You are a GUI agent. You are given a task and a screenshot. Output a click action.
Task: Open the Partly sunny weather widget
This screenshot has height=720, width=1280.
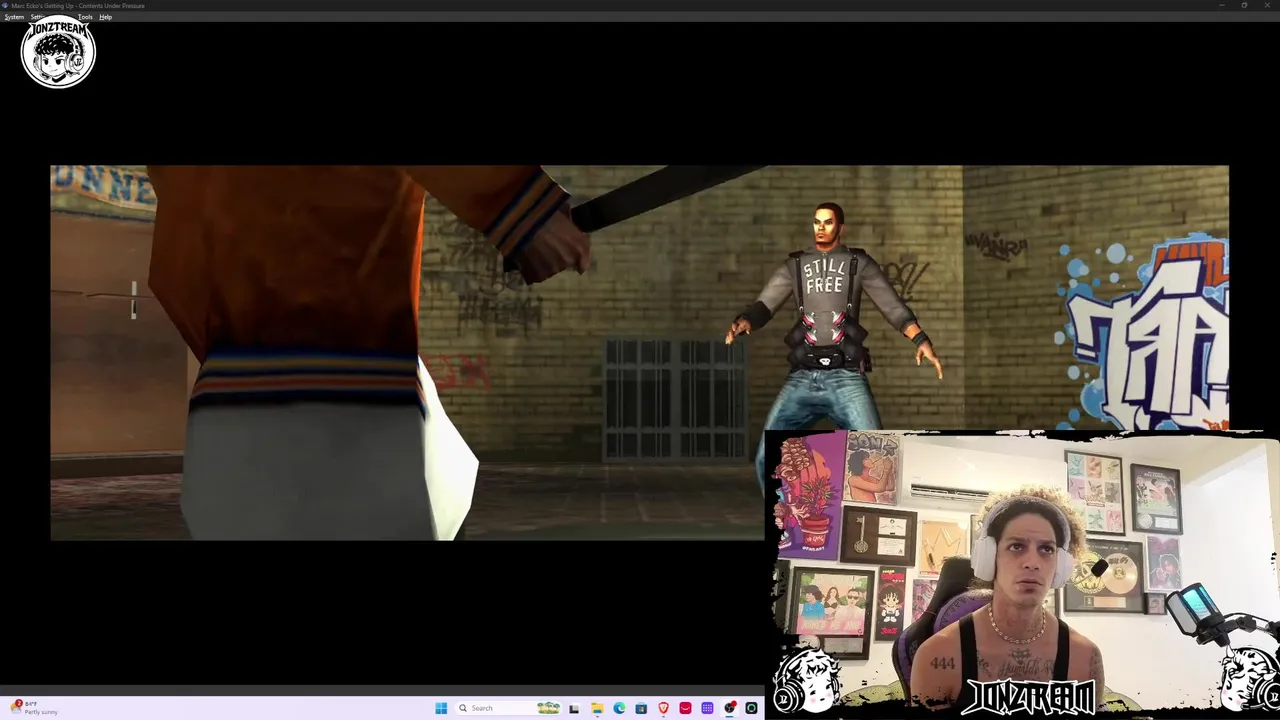click(x=35, y=708)
